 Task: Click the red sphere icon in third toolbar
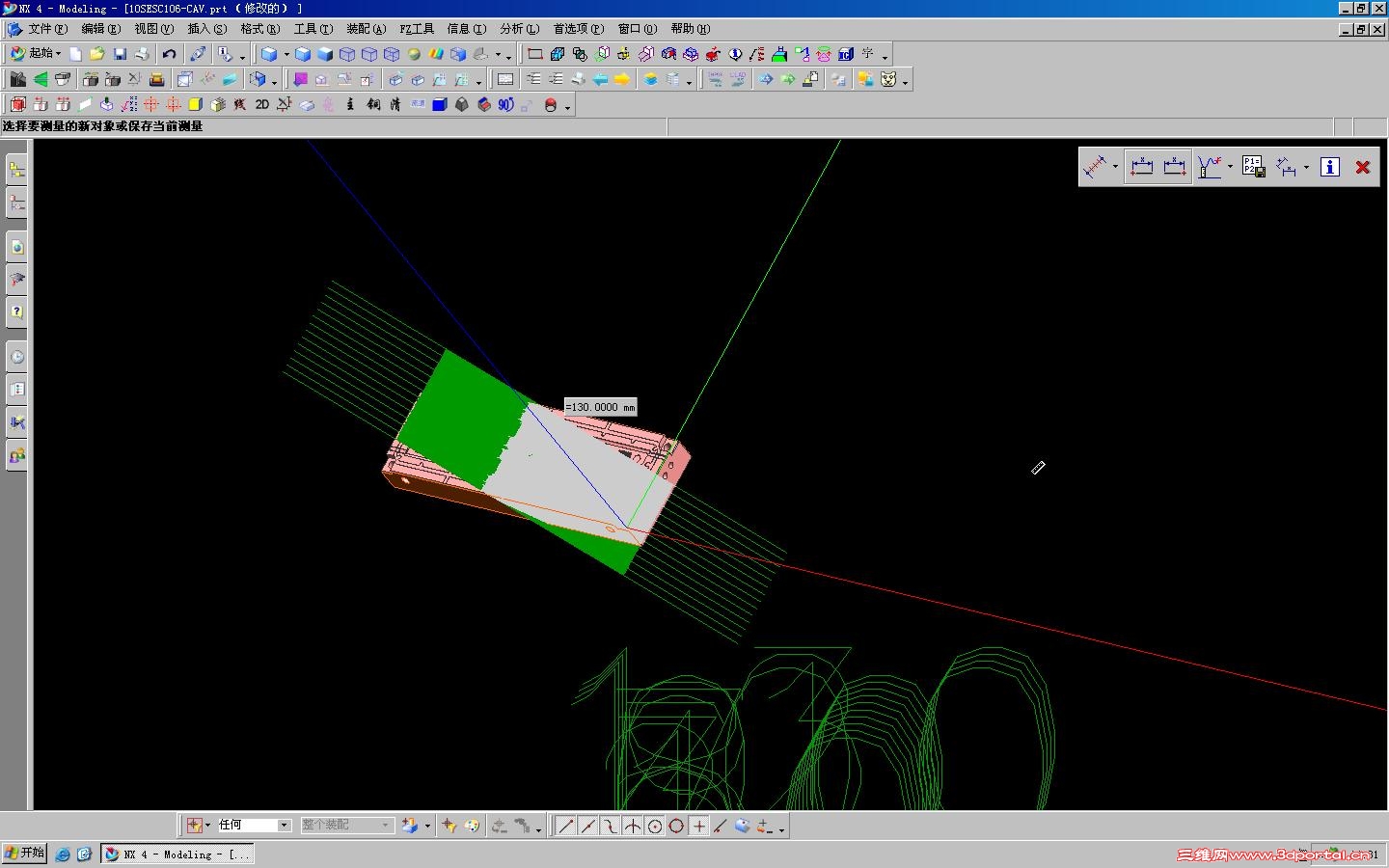coord(551,104)
